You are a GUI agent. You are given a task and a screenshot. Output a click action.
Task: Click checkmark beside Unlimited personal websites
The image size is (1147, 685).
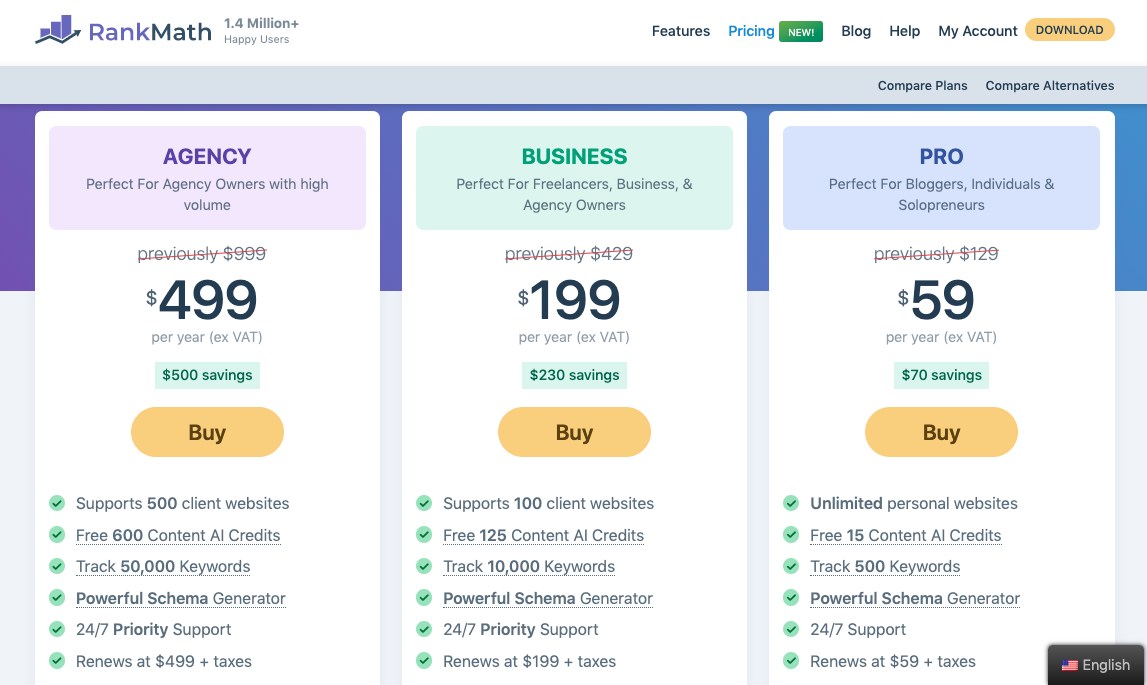tap(791, 503)
